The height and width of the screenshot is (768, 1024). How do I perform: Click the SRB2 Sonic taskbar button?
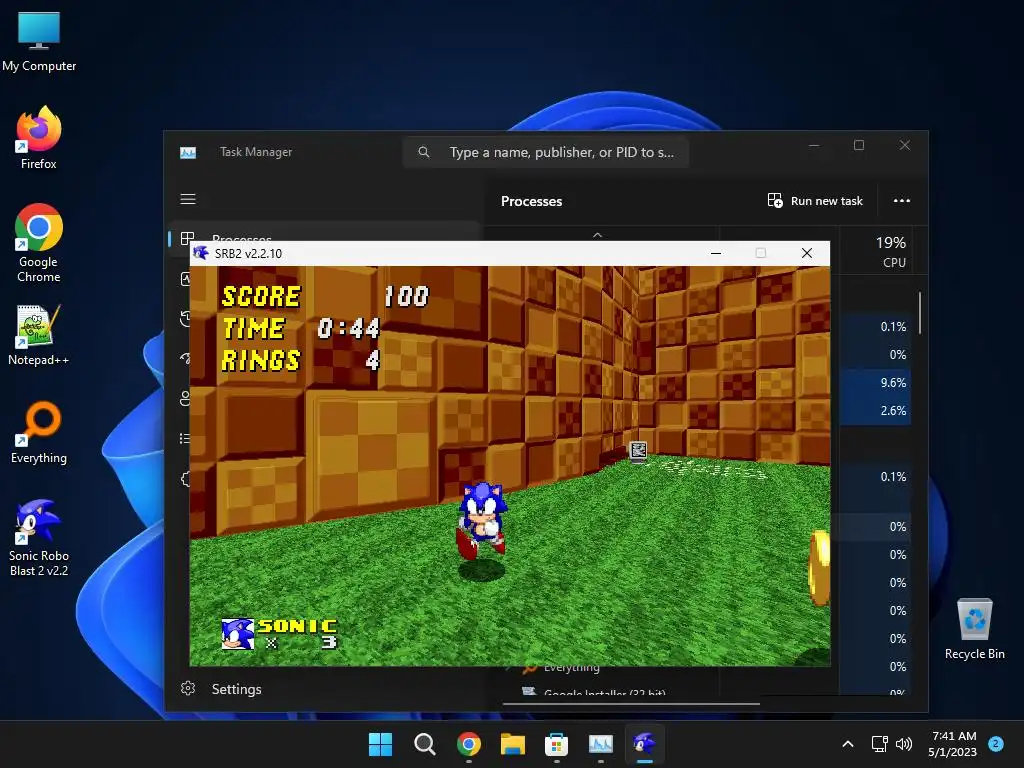click(x=645, y=744)
